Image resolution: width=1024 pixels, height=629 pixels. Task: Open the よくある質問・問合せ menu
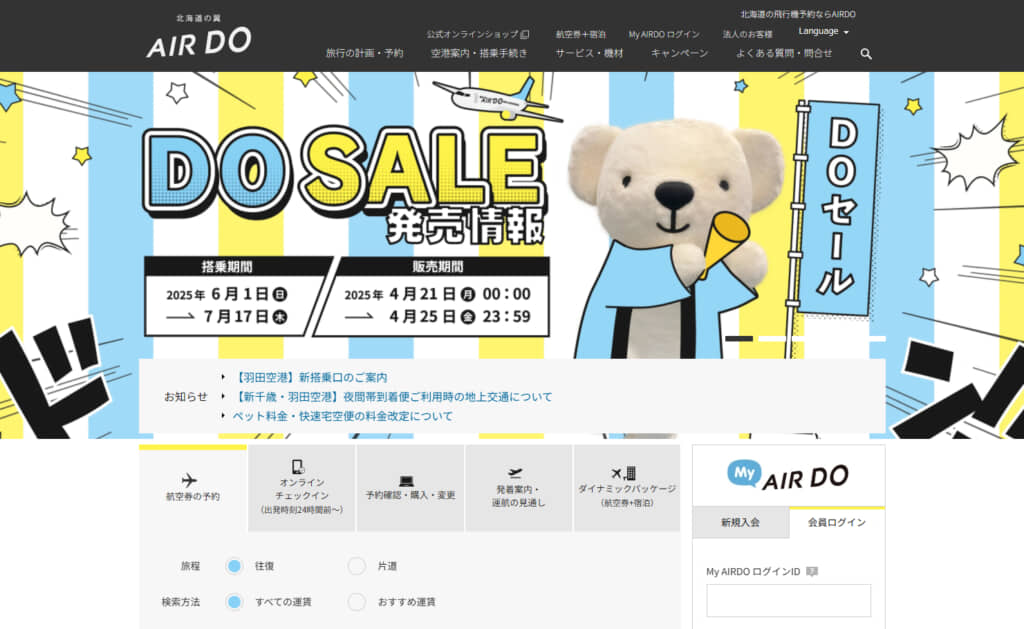coord(784,54)
